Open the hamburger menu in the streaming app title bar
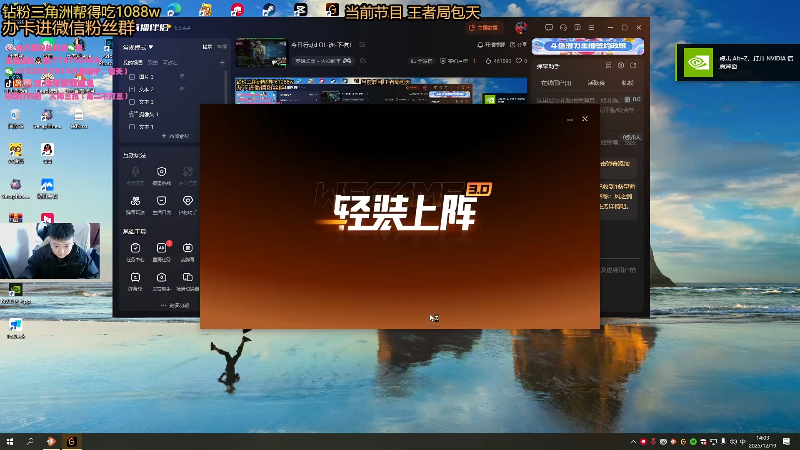This screenshot has width=800, height=450. 592,28
